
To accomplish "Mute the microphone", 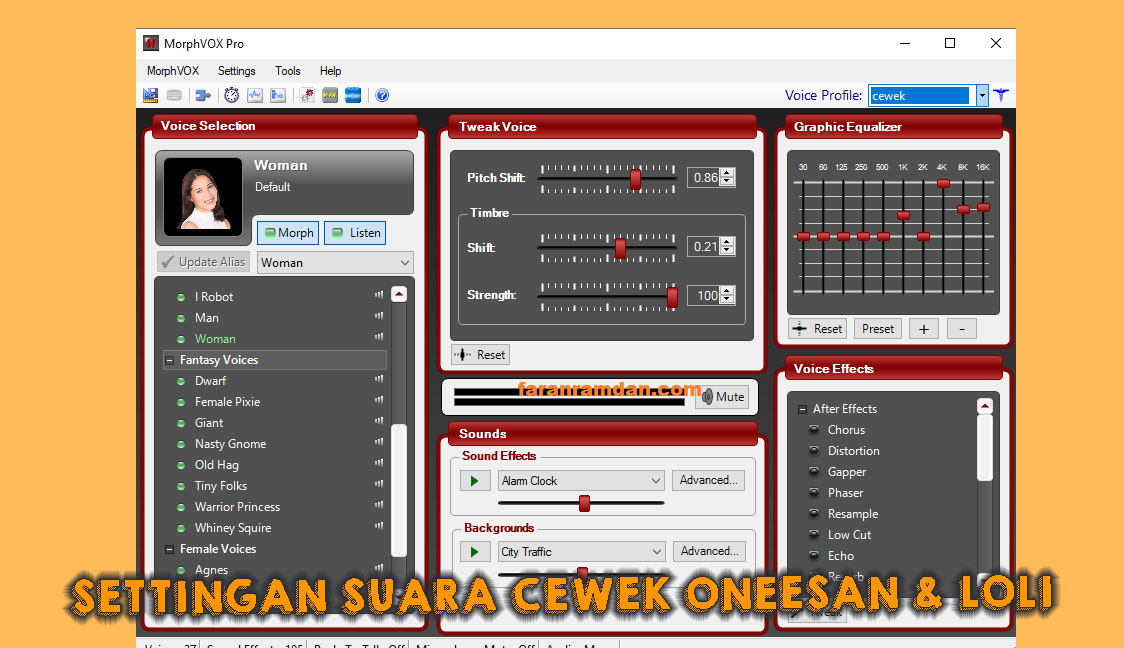I will click(723, 397).
